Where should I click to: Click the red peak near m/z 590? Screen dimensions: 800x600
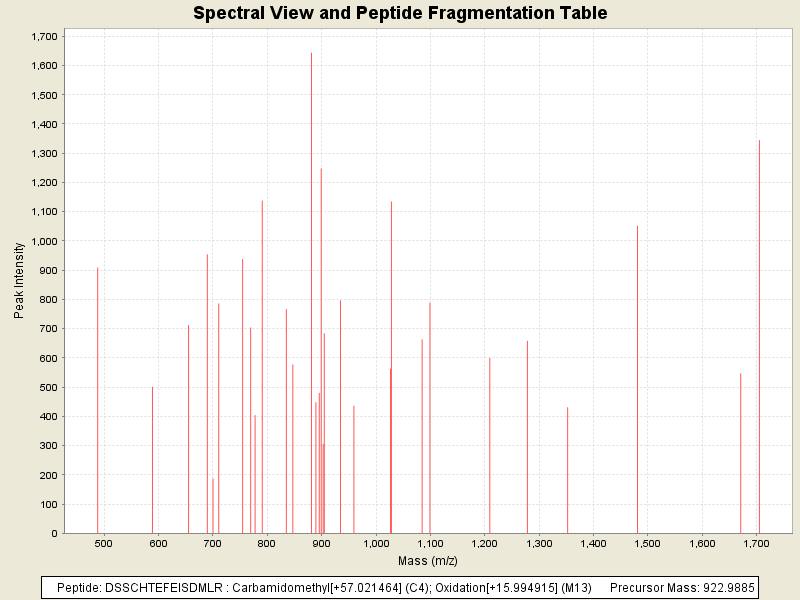[152, 460]
